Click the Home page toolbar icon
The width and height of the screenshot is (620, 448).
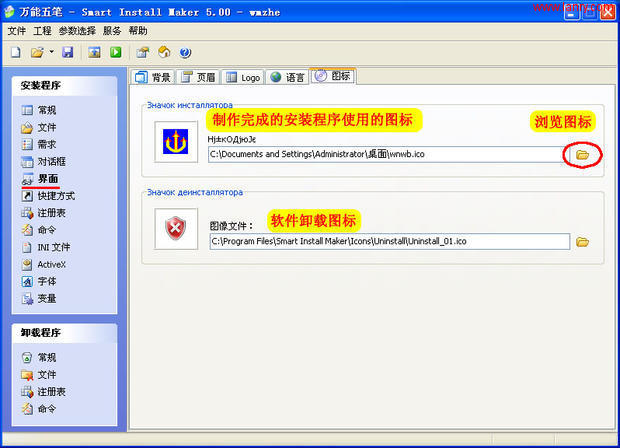(164, 52)
